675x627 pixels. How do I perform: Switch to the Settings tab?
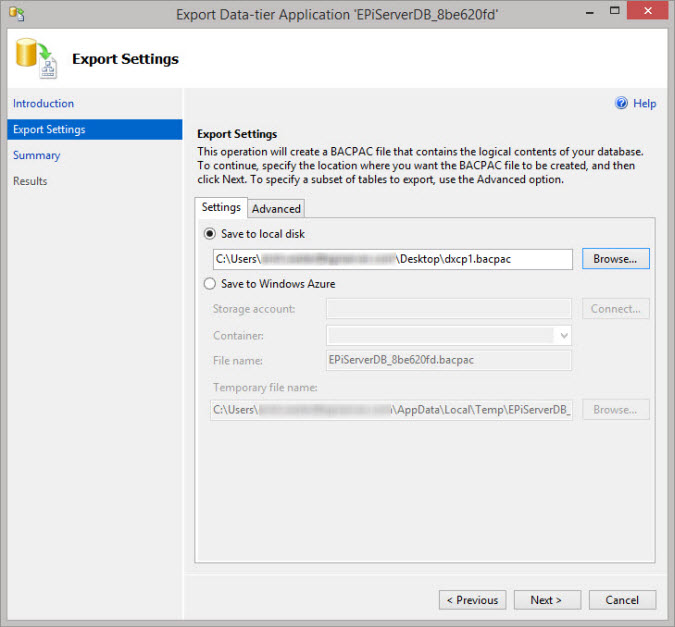[221, 208]
